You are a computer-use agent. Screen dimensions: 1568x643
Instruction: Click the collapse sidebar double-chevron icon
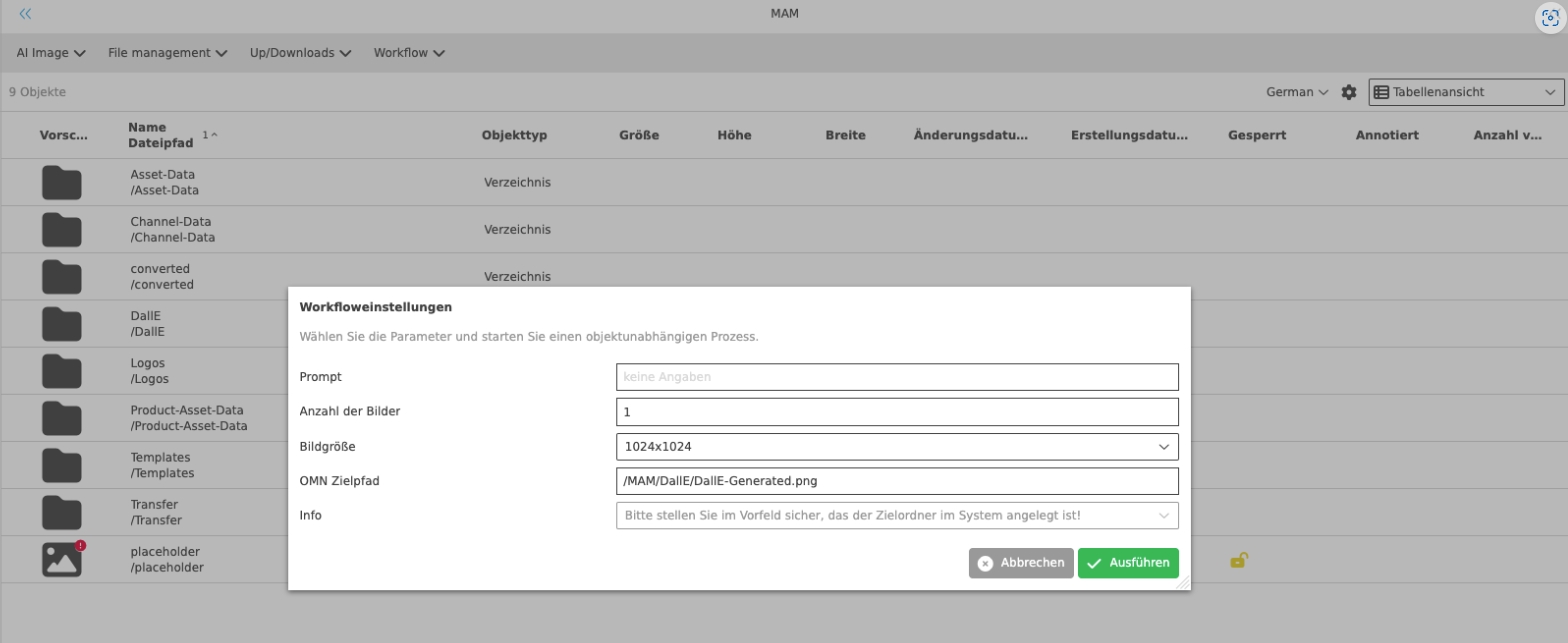tap(25, 14)
